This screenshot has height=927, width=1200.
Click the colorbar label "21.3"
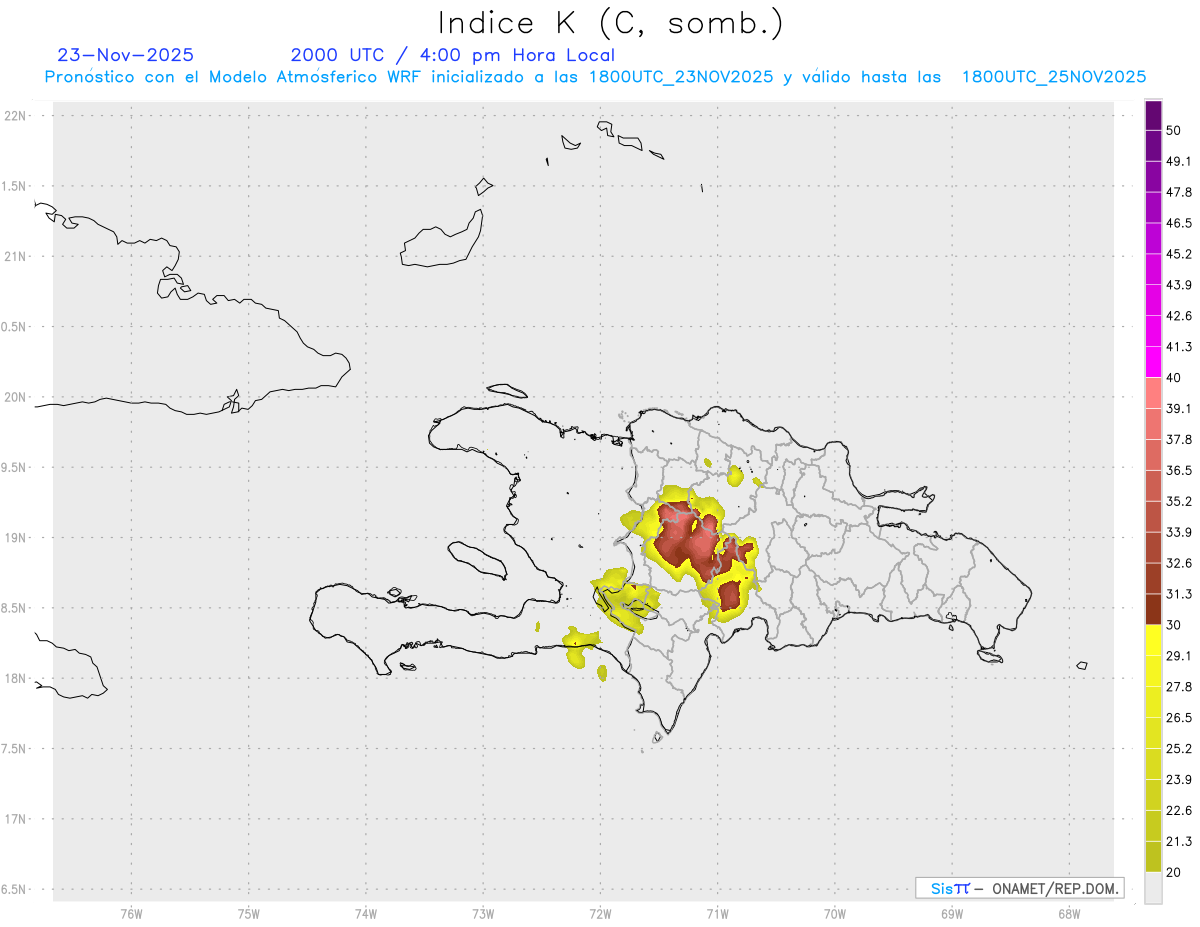click(x=1179, y=841)
